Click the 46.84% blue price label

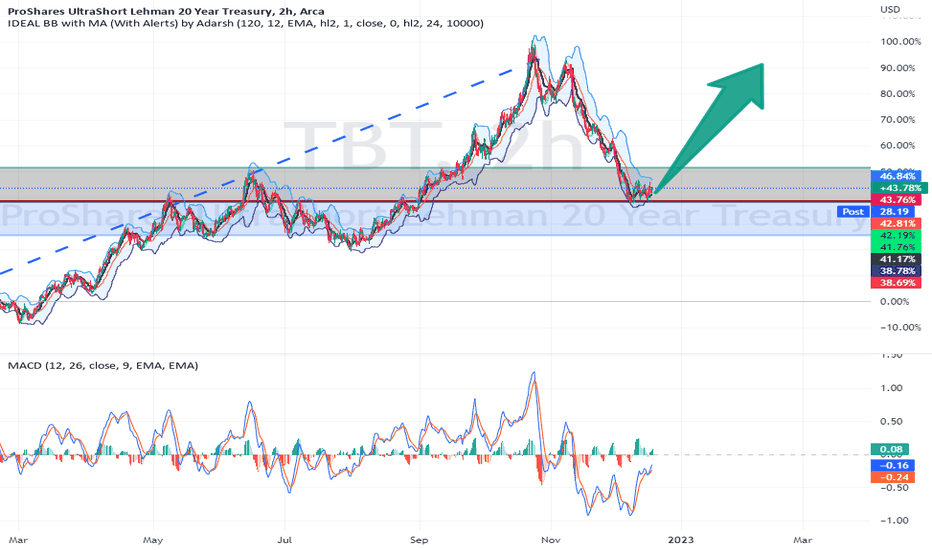897,176
